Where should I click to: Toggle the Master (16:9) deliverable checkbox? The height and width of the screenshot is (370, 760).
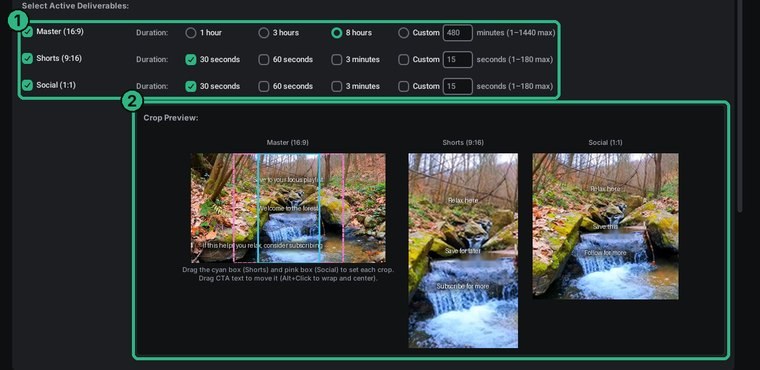click(28, 32)
